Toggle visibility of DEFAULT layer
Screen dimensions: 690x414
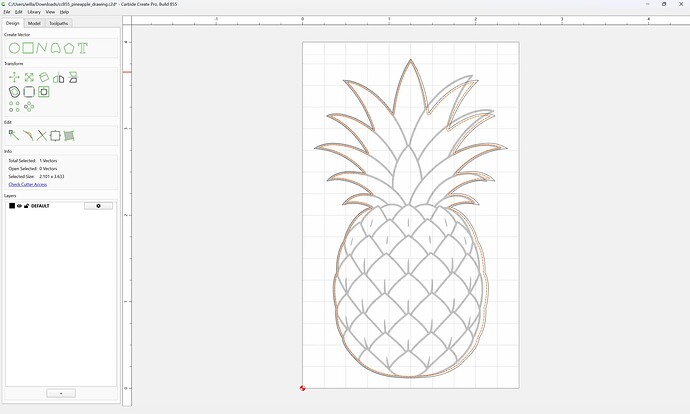coord(19,206)
